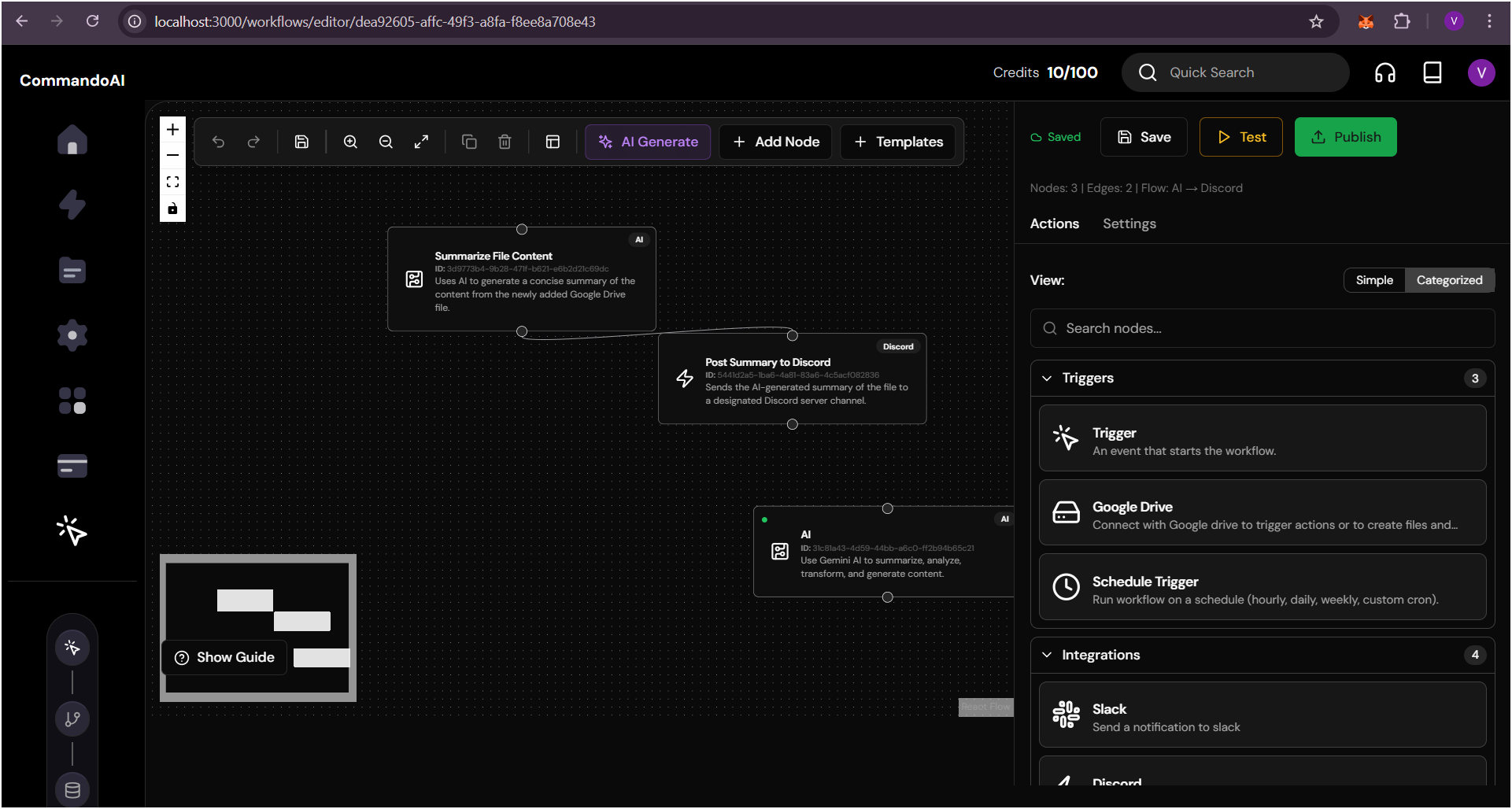Open the gear settings sidebar icon

click(72, 335)
